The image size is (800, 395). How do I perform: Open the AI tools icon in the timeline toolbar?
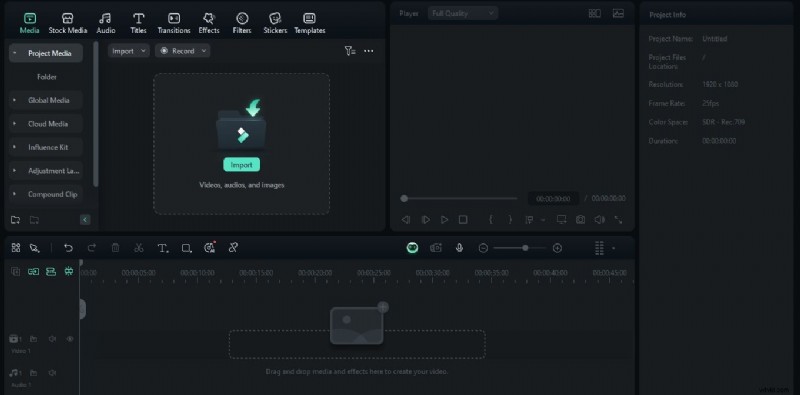[x=210, y=248]
